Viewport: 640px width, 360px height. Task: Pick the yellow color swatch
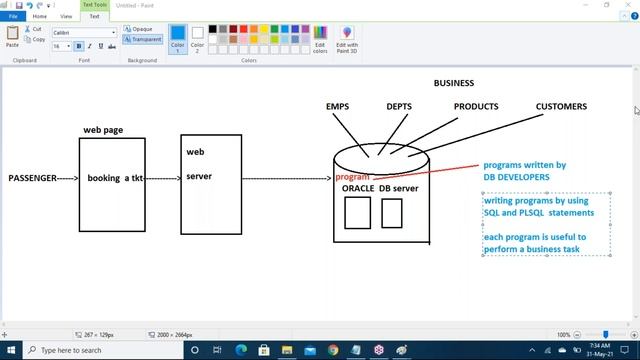coord(264,29)
